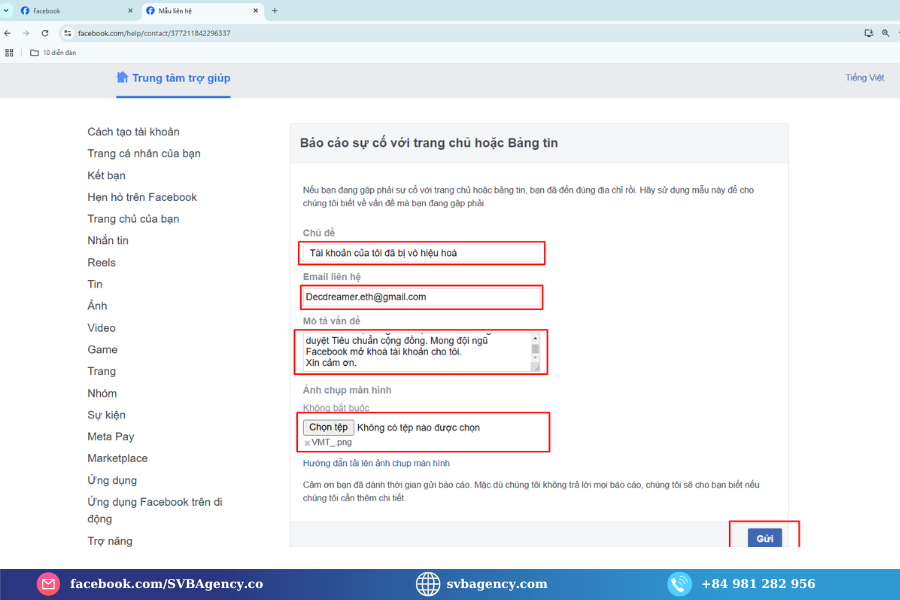Close the Mẫu liên hệ tab
This screenshot has height=600, width=900.
255,10
